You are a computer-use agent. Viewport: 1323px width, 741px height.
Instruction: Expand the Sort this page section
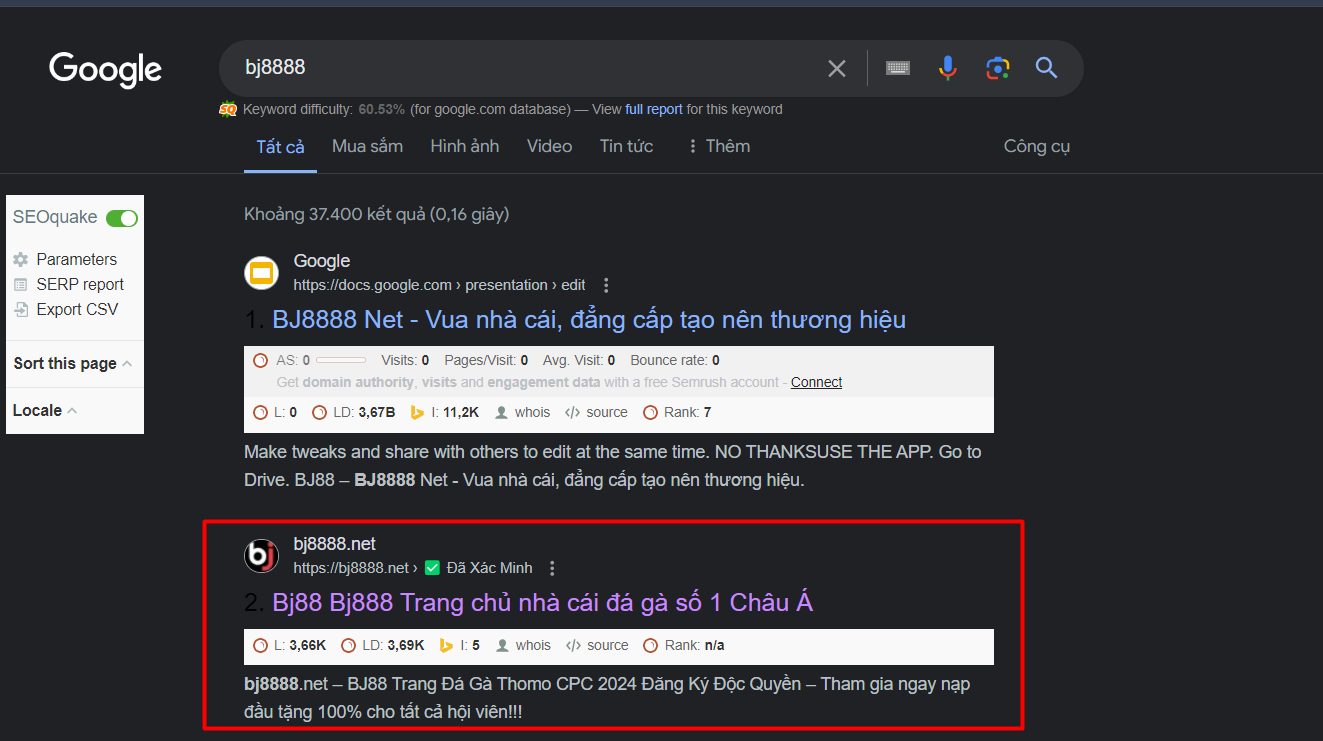coord(73,363)
